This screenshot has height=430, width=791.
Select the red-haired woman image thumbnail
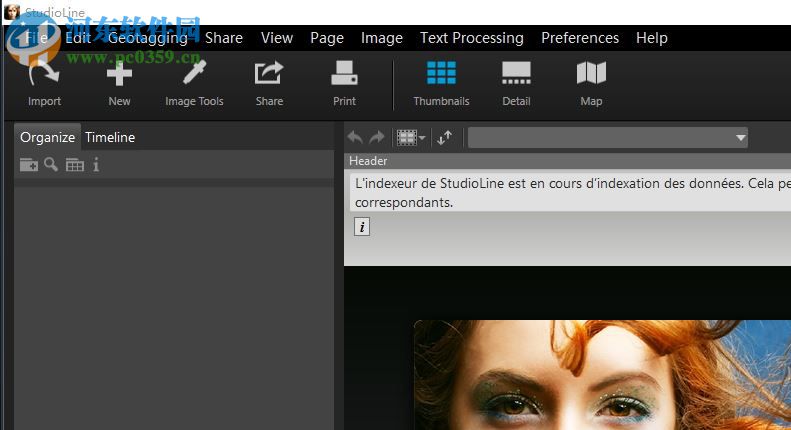pyautogui.click(x=602, y=375)
